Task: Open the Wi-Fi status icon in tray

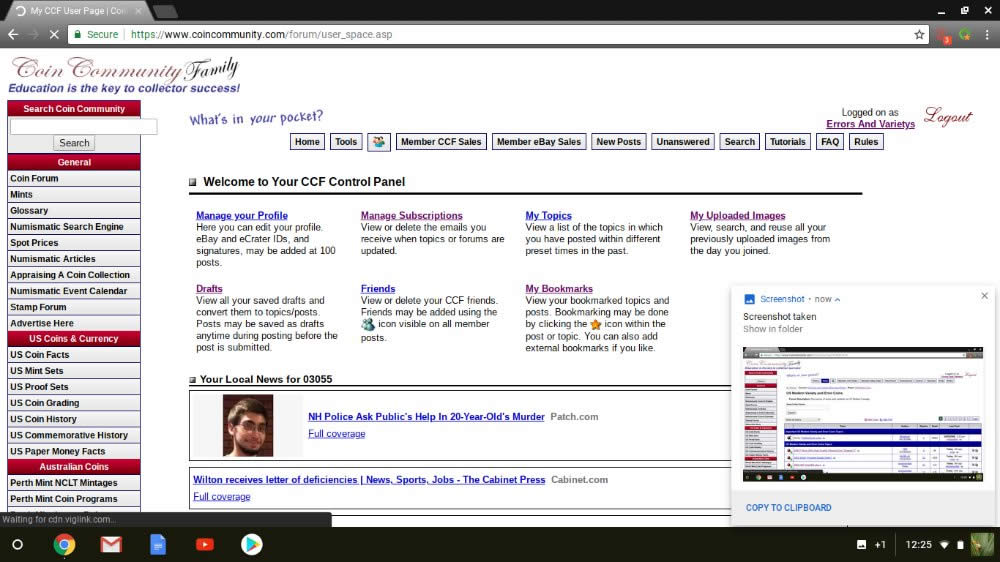Action: click(944, 545)
